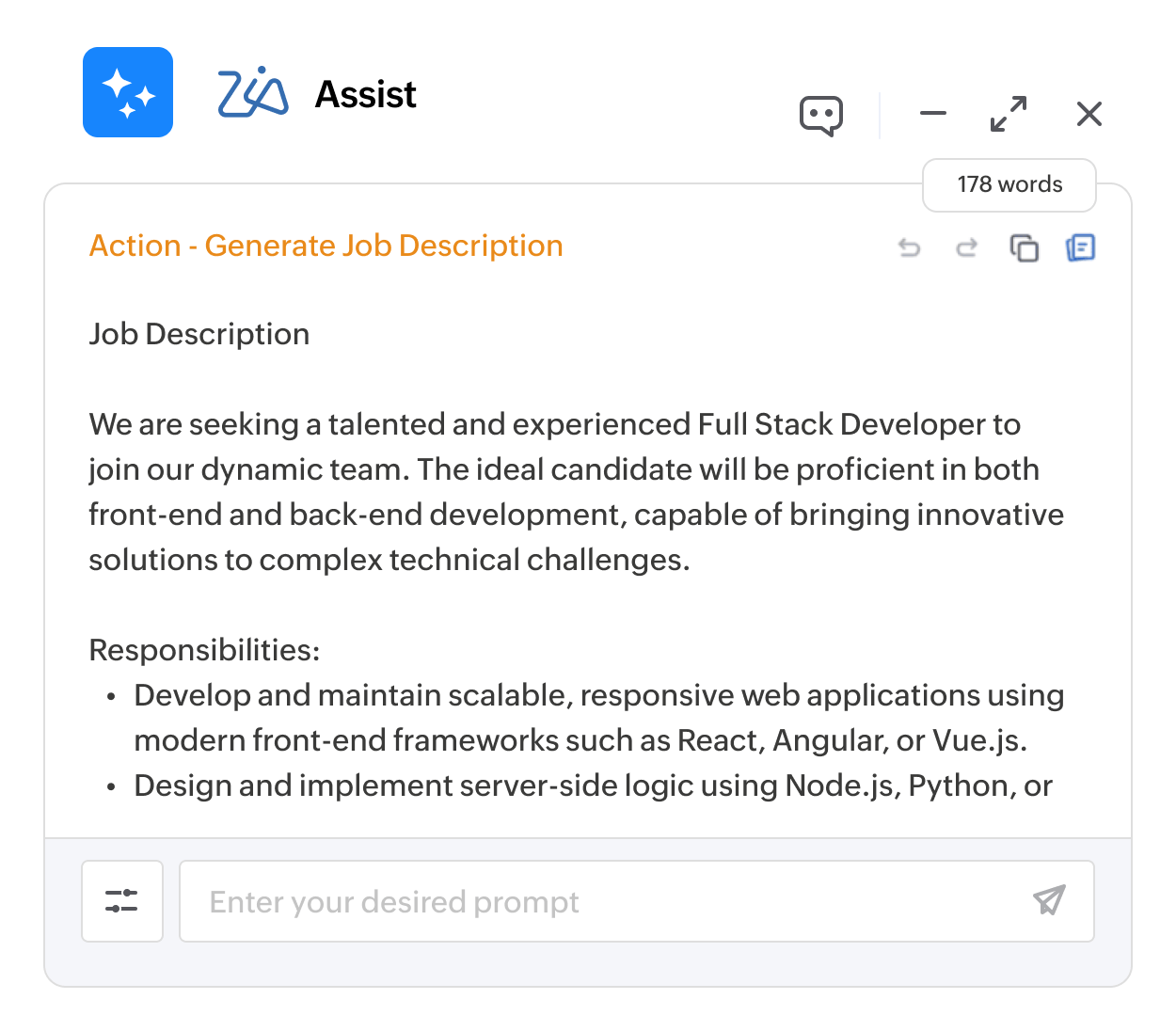Screen dimensions: 1176x1031
Task: Open the prompt settings sliders button
Action: tap(122, 901)
